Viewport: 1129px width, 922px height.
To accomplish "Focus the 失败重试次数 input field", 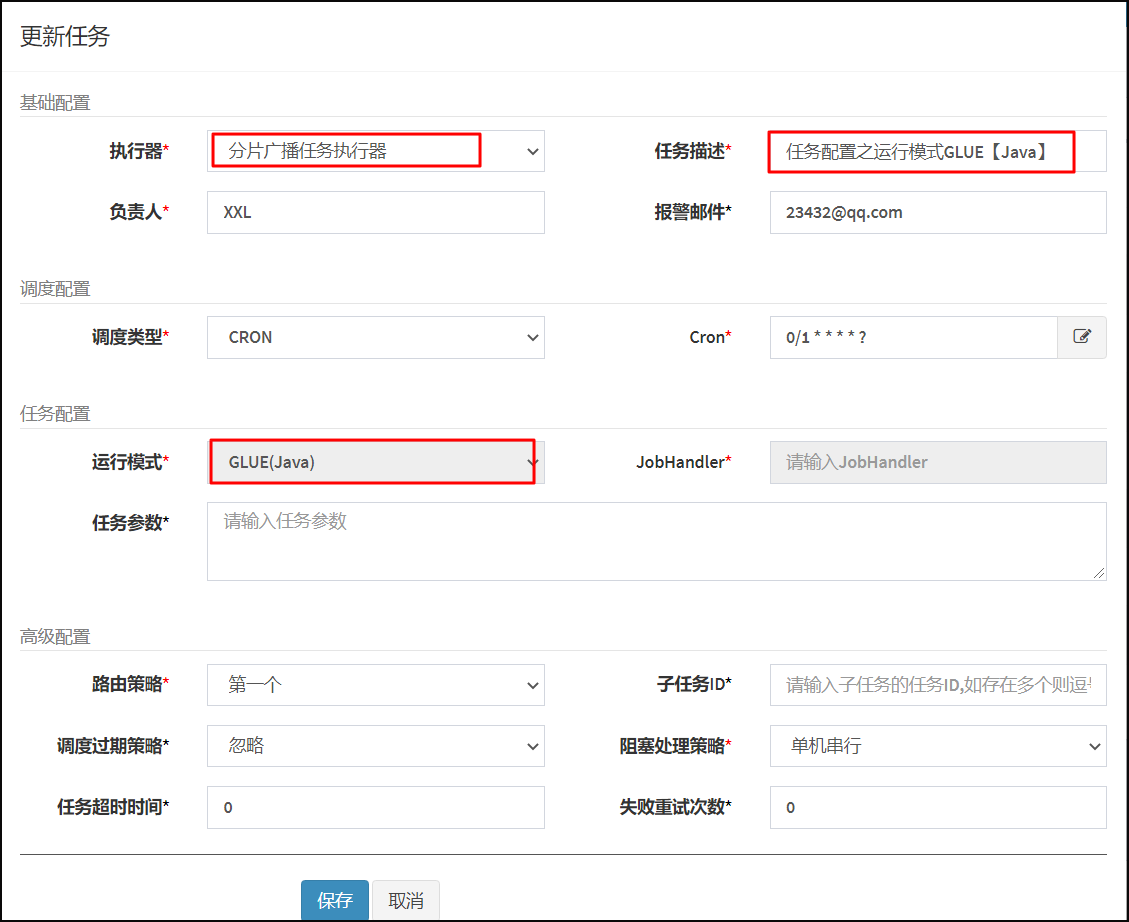I will point(938,807).
